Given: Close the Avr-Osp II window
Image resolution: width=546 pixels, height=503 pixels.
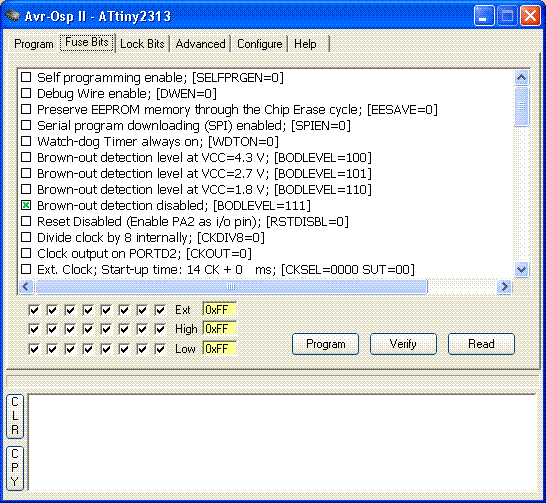Looking at the screenshot, I should pyautogui.click(x=530, y=16).
